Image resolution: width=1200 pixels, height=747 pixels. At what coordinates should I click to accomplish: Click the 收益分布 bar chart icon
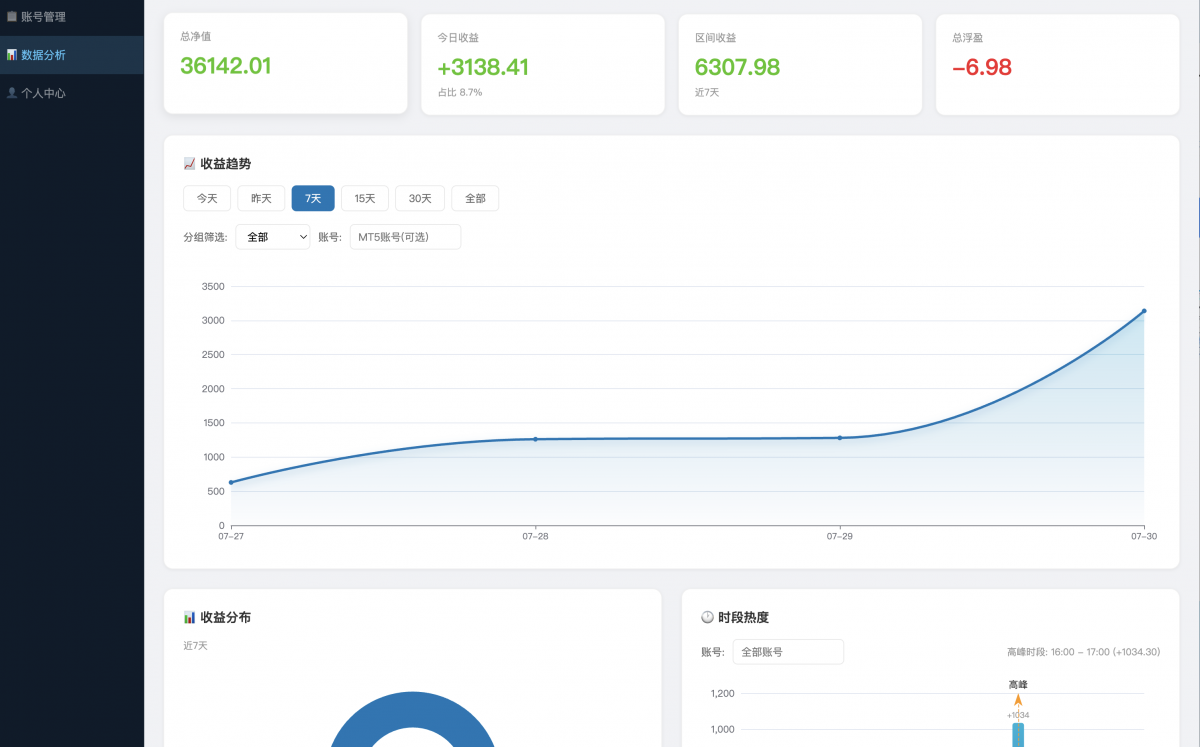pos(190,617)
